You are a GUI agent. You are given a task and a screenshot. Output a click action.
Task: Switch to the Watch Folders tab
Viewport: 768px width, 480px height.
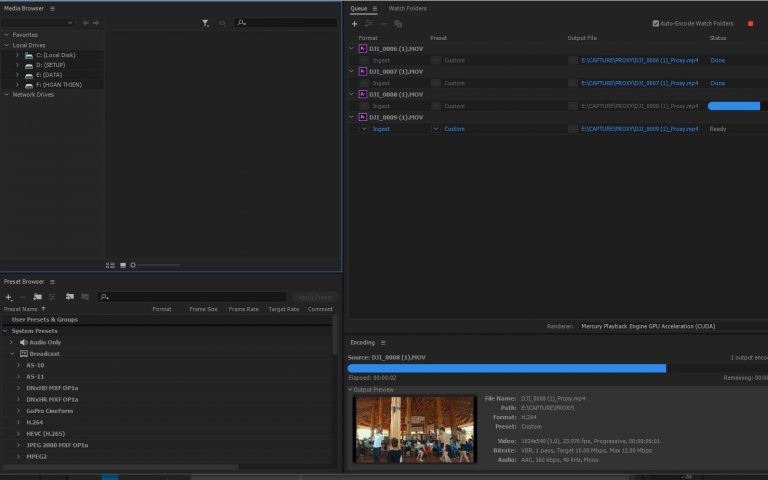(x=407, y=8)
